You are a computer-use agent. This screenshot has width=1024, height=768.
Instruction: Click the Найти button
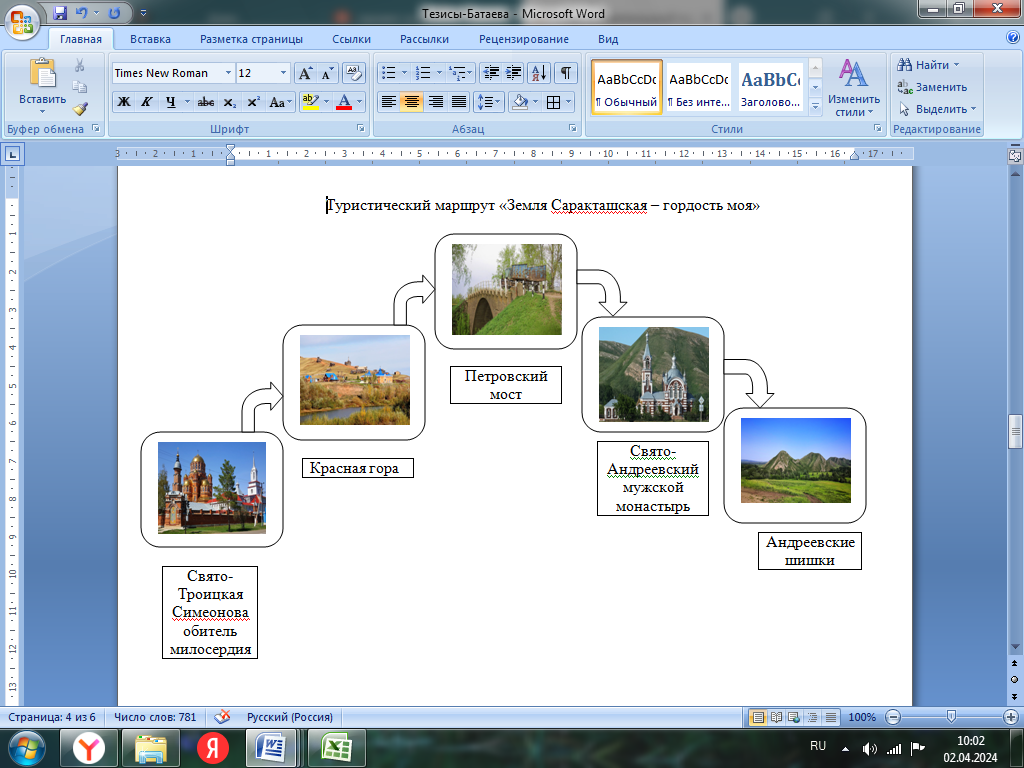click(931, 65)
